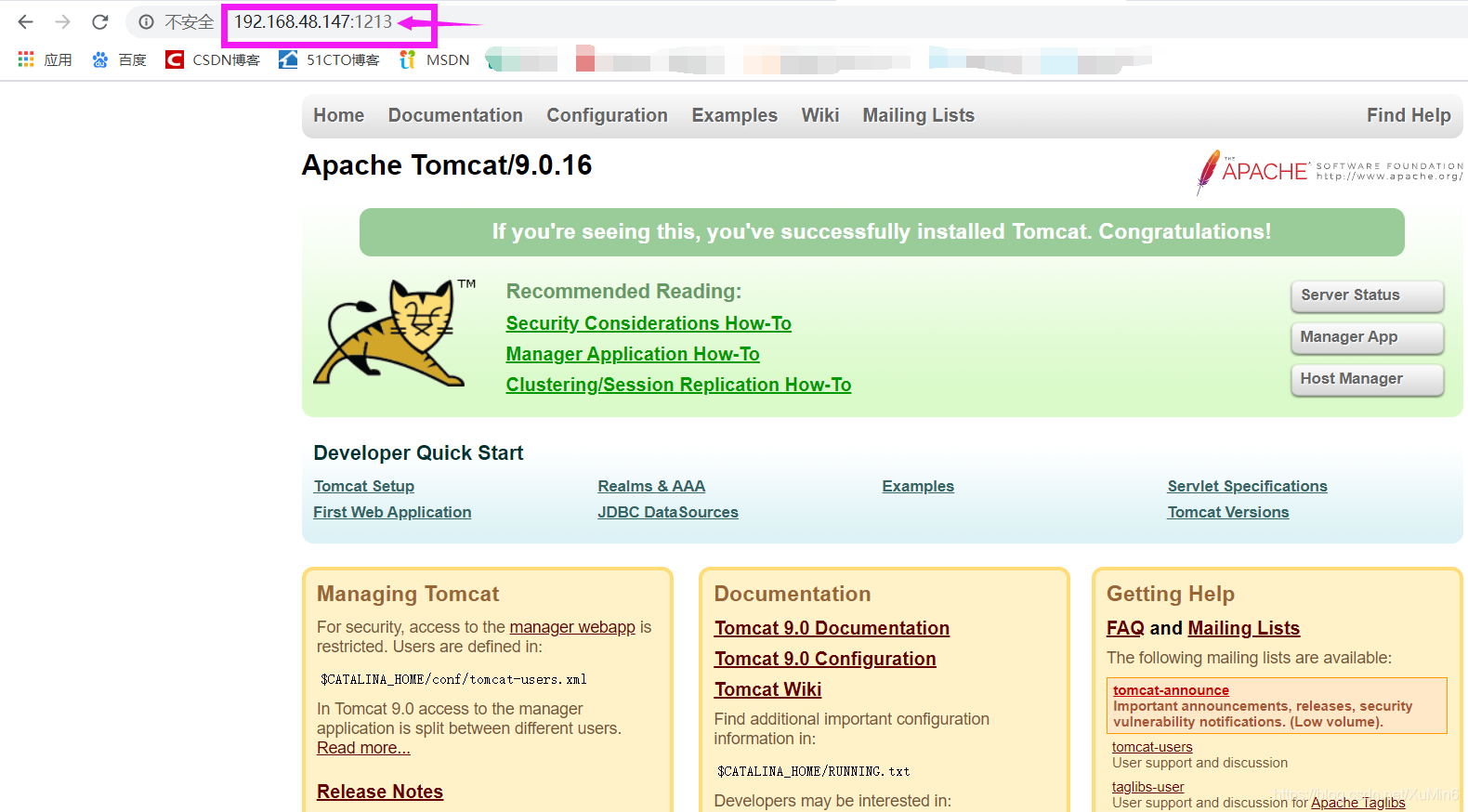
Task: Open the 51CTO blog bookmark
Action: tap(329, 59)
